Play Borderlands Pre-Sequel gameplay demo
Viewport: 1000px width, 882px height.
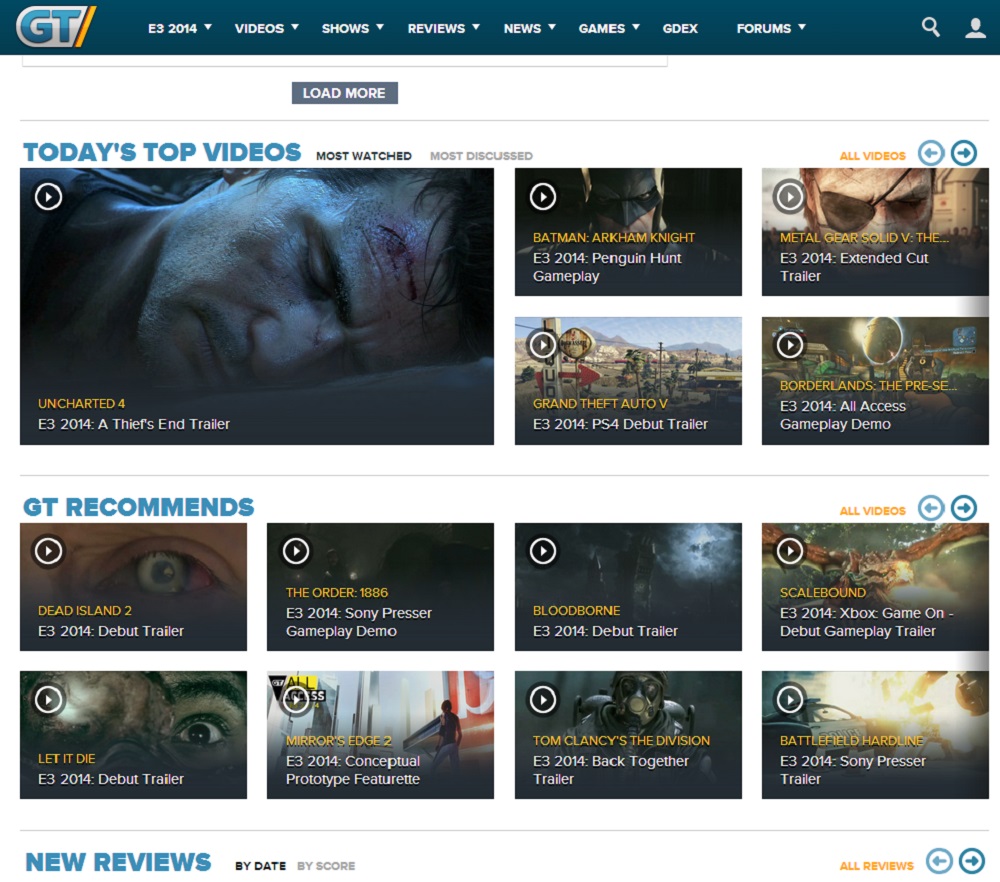[x=790, y=345]
